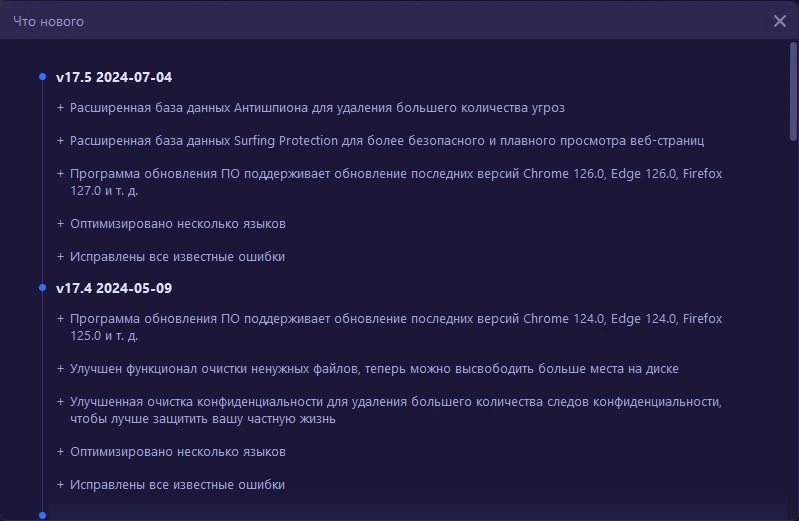Click the Surfing Protection database entry

[387, 141]
